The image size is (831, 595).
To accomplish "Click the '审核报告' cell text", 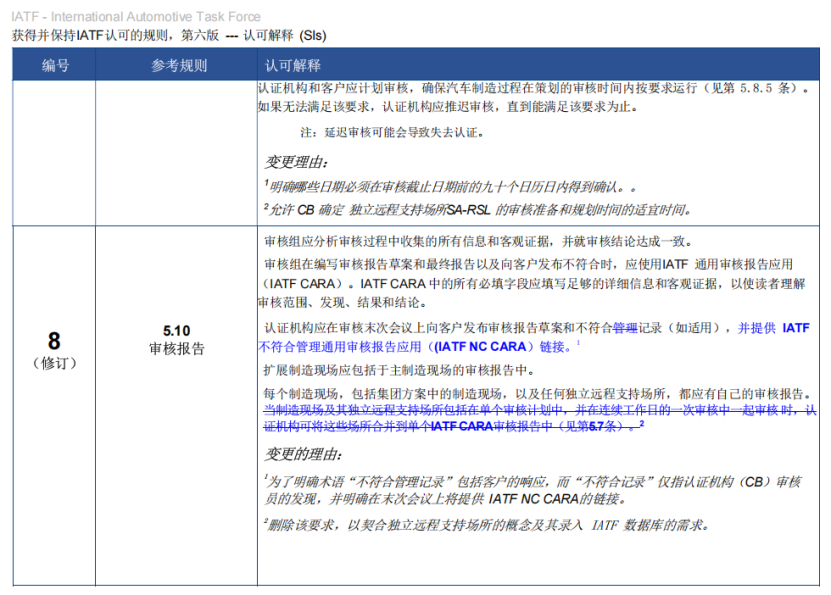I will [176, 349].
